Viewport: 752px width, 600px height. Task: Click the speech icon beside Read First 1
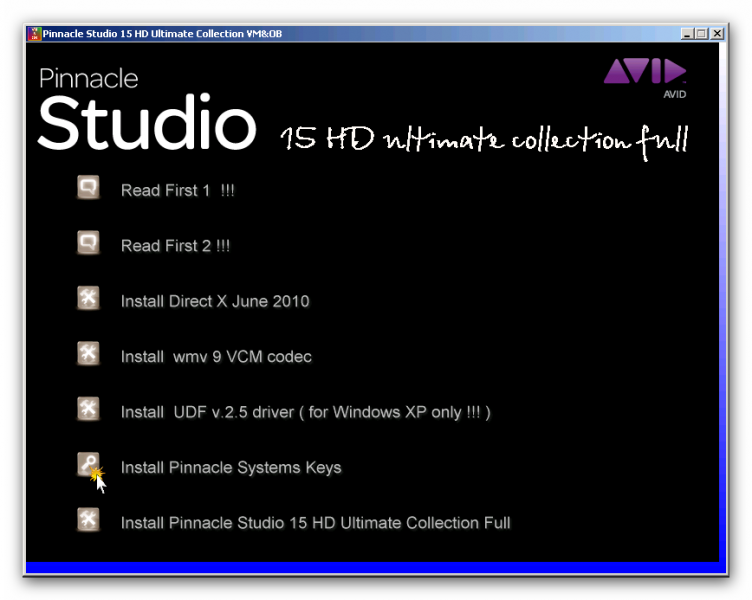pyautogui.click(x=88, y=187)
